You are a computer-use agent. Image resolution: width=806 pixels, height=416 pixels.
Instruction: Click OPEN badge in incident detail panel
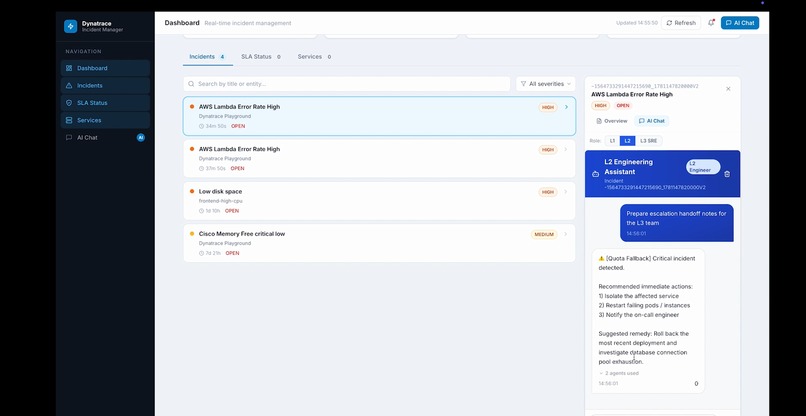(622, 105)
